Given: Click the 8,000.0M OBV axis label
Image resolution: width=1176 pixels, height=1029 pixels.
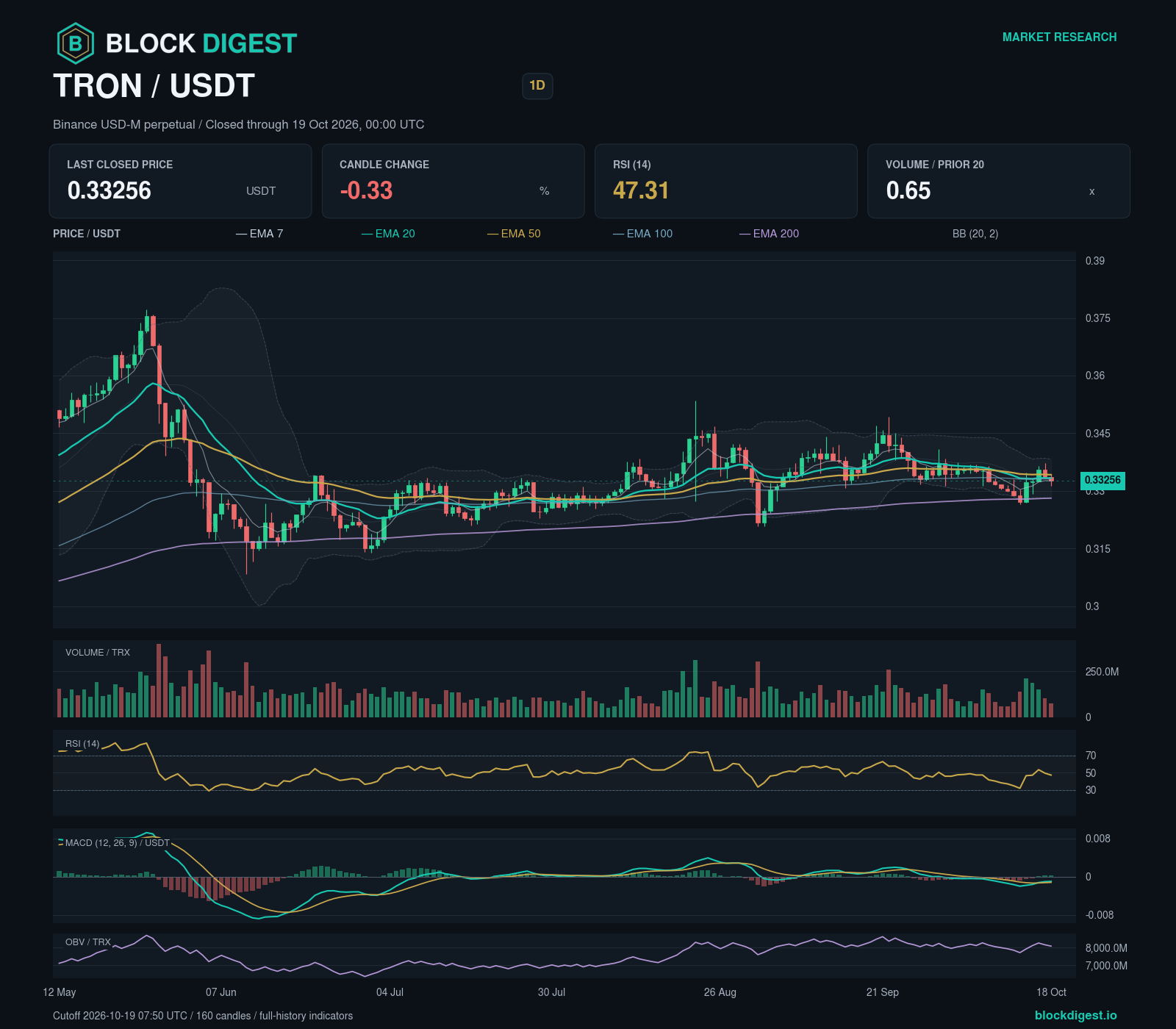Looking at the screenshot, I should pos(1106,948).
